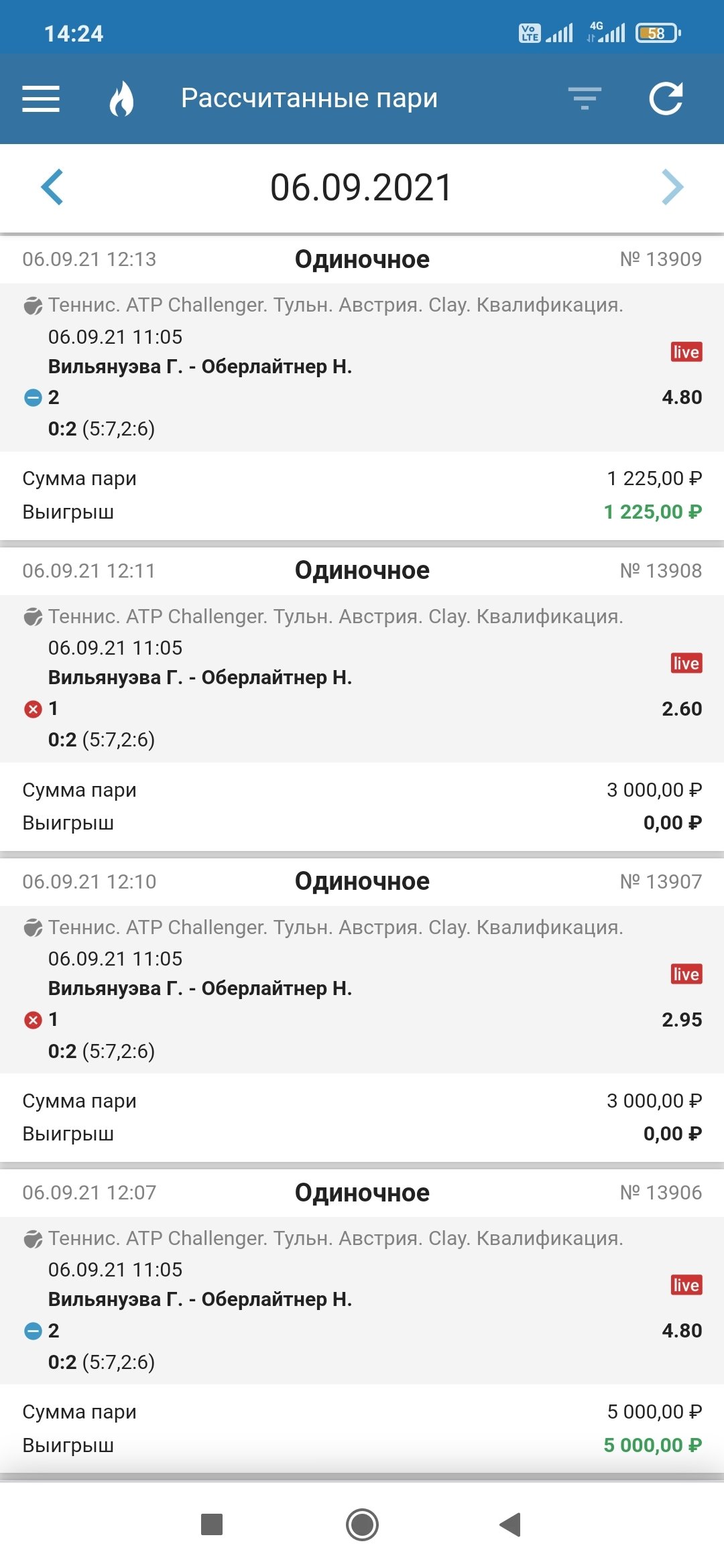This screenshot has width=724, height=1568.
Task: Tap the 2.95 odds on bet 13907
Action: [x=681, y=1020]
